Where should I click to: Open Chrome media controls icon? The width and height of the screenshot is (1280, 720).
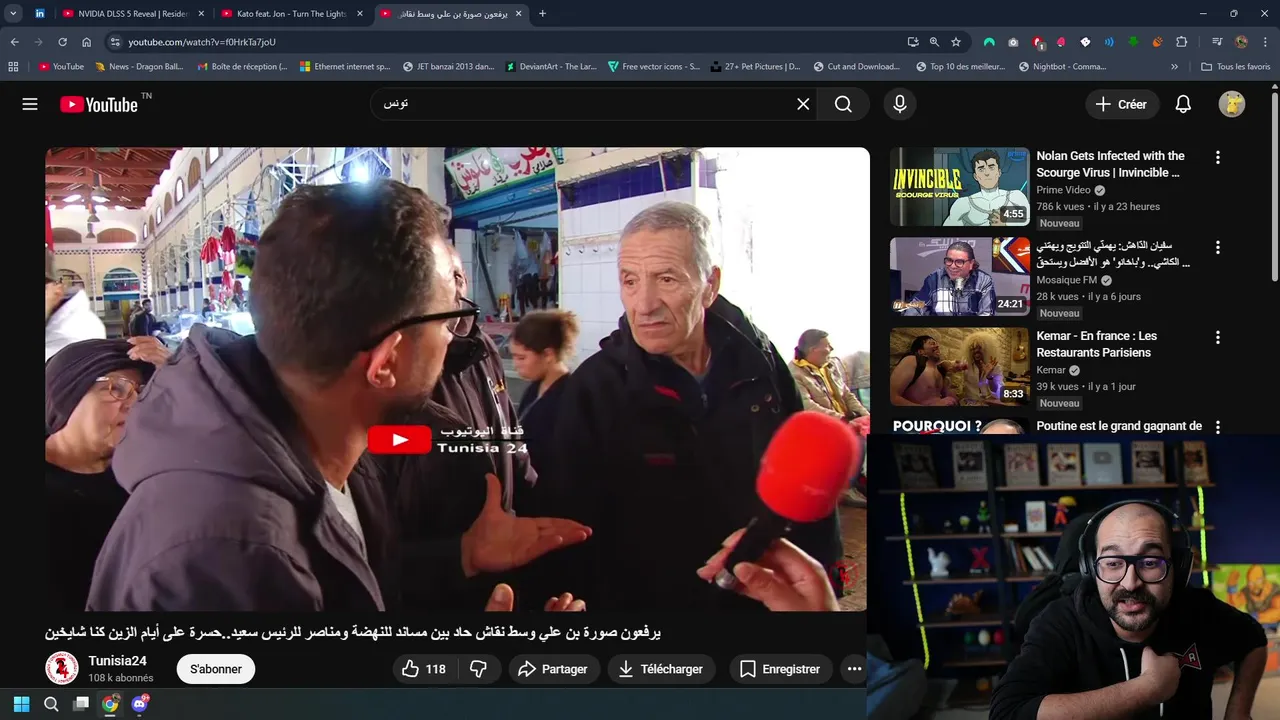pyautogui.click(x=1216, y=42)
